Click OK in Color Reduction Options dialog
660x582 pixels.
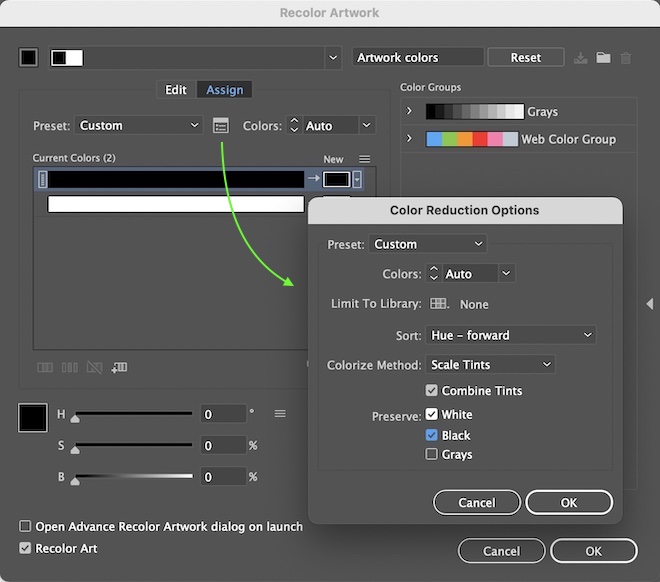[569, 503]
